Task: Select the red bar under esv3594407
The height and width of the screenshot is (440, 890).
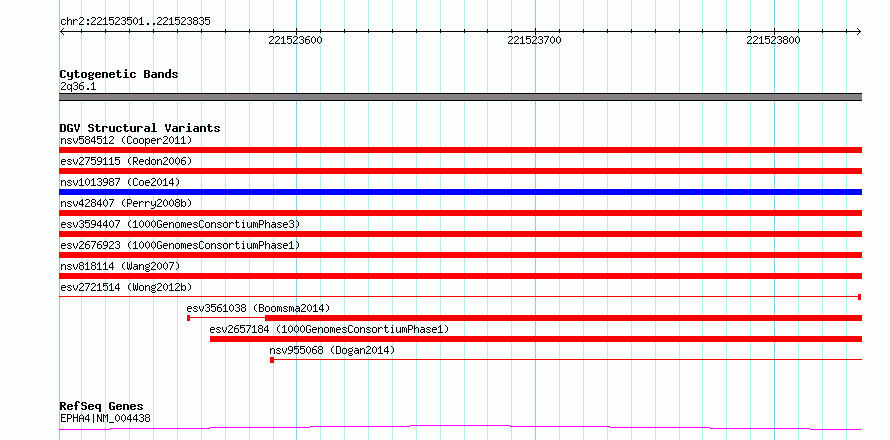Action: [461, 234]
